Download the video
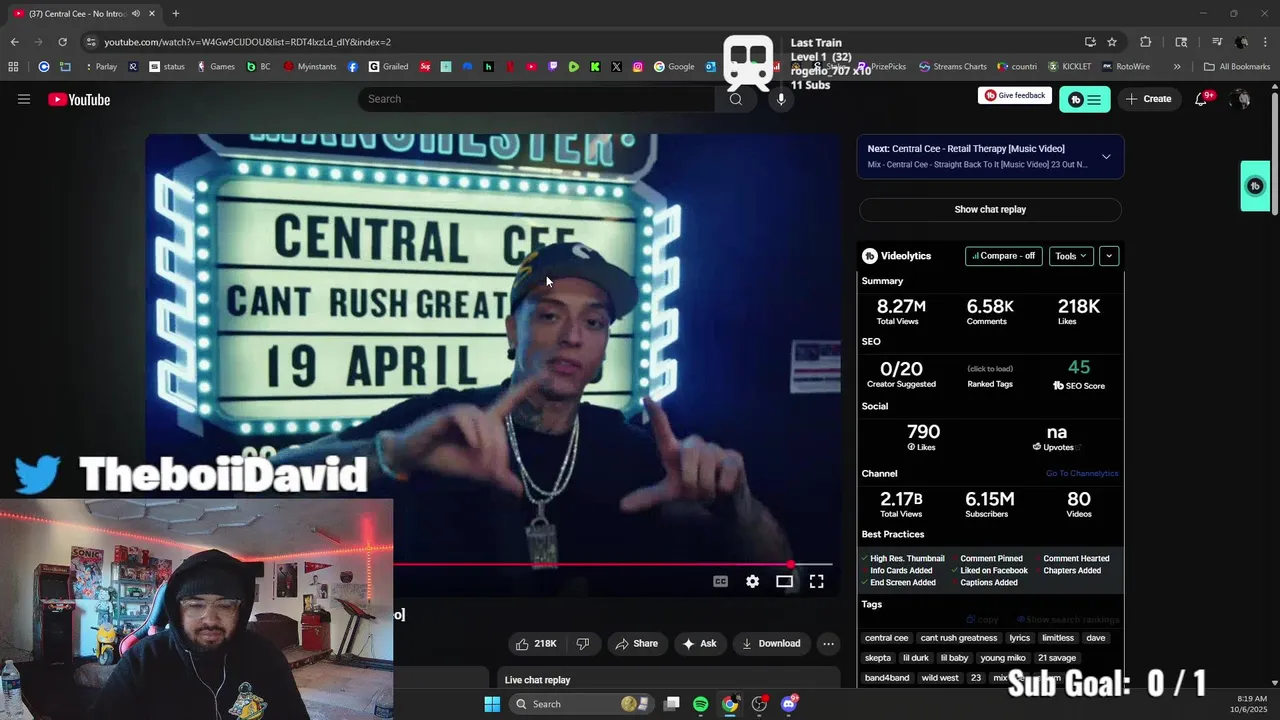This screenshot has height=720, width=1280. point(770,643)
